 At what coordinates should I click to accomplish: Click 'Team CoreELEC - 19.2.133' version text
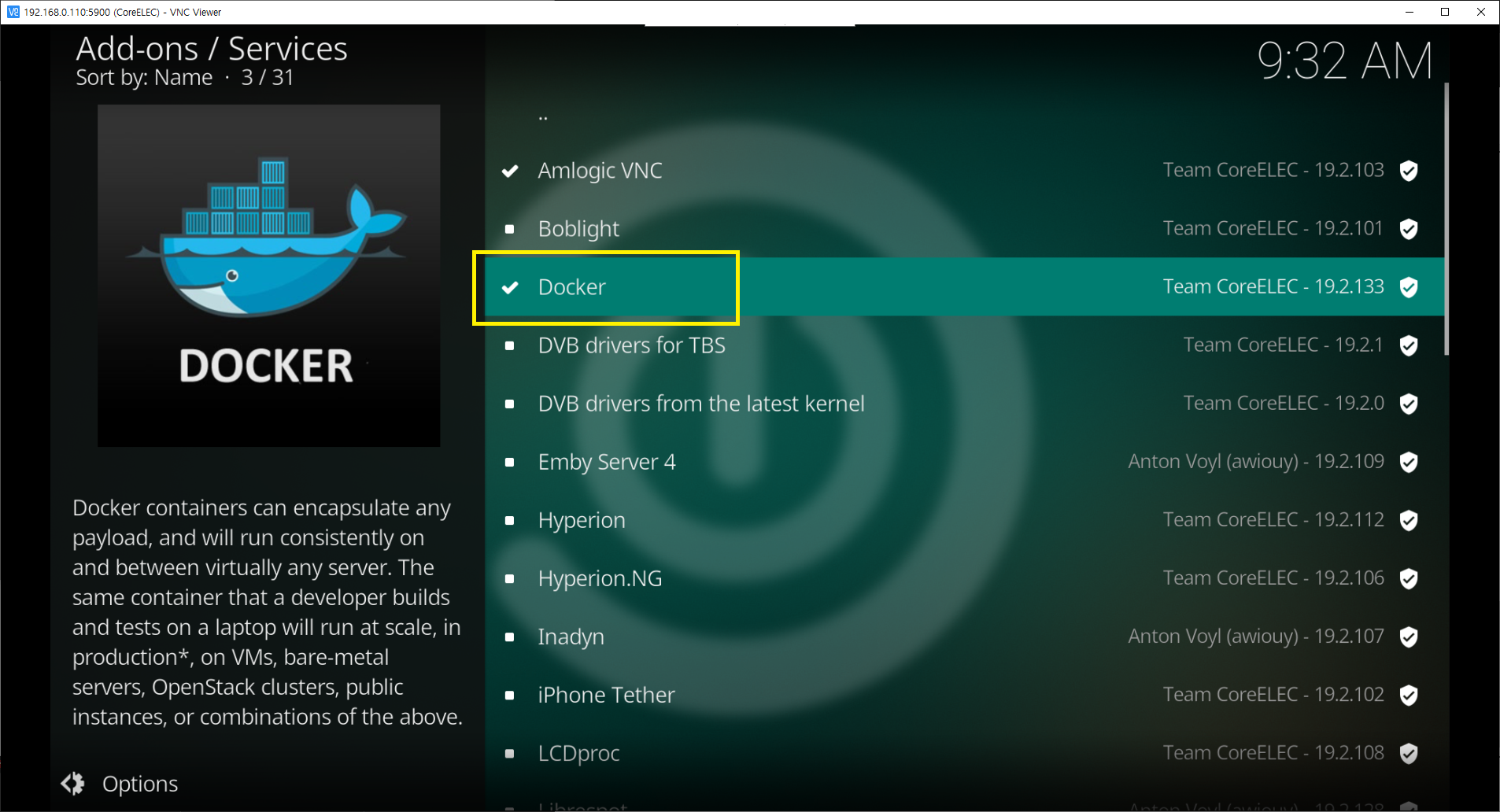tap(1273, 286)
